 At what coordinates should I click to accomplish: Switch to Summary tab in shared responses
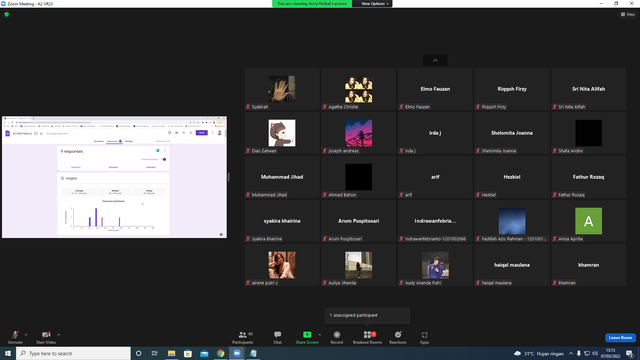pos(76,167)
